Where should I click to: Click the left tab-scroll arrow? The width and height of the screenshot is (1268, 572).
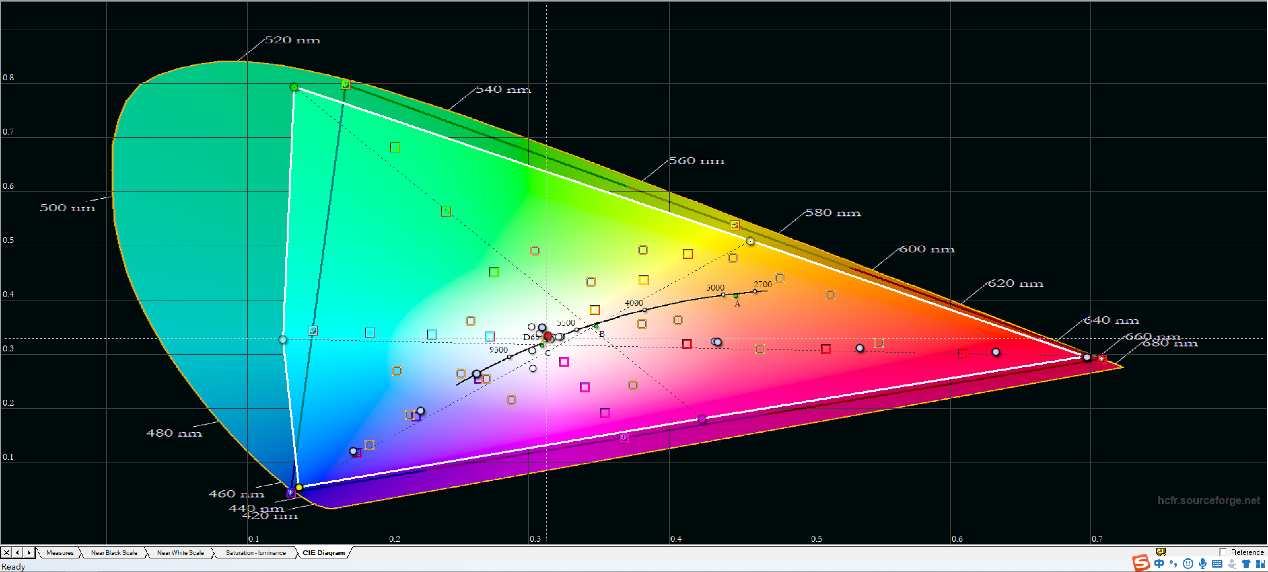[x=18, y=553]
